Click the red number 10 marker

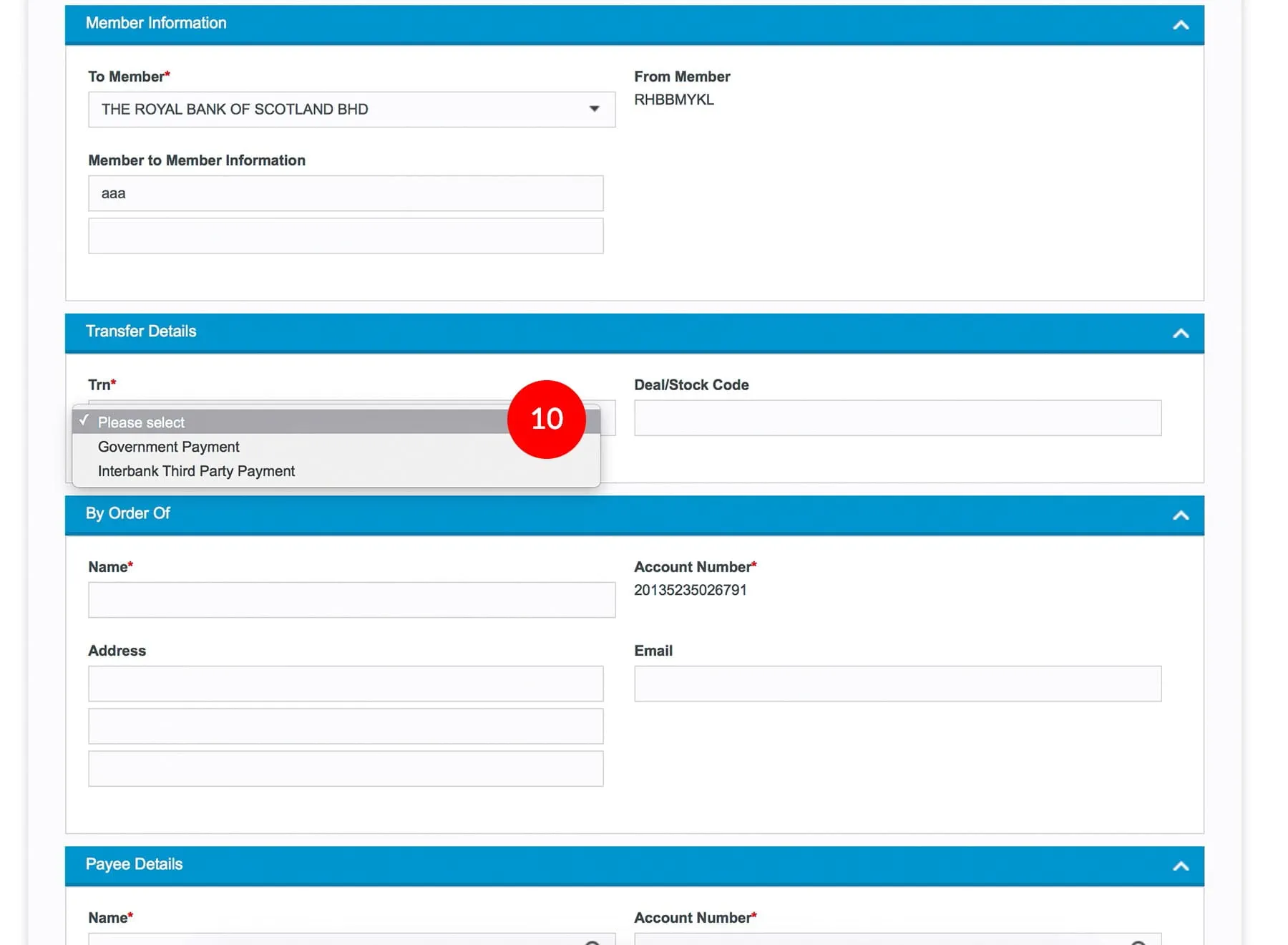[x=546, y=419]
